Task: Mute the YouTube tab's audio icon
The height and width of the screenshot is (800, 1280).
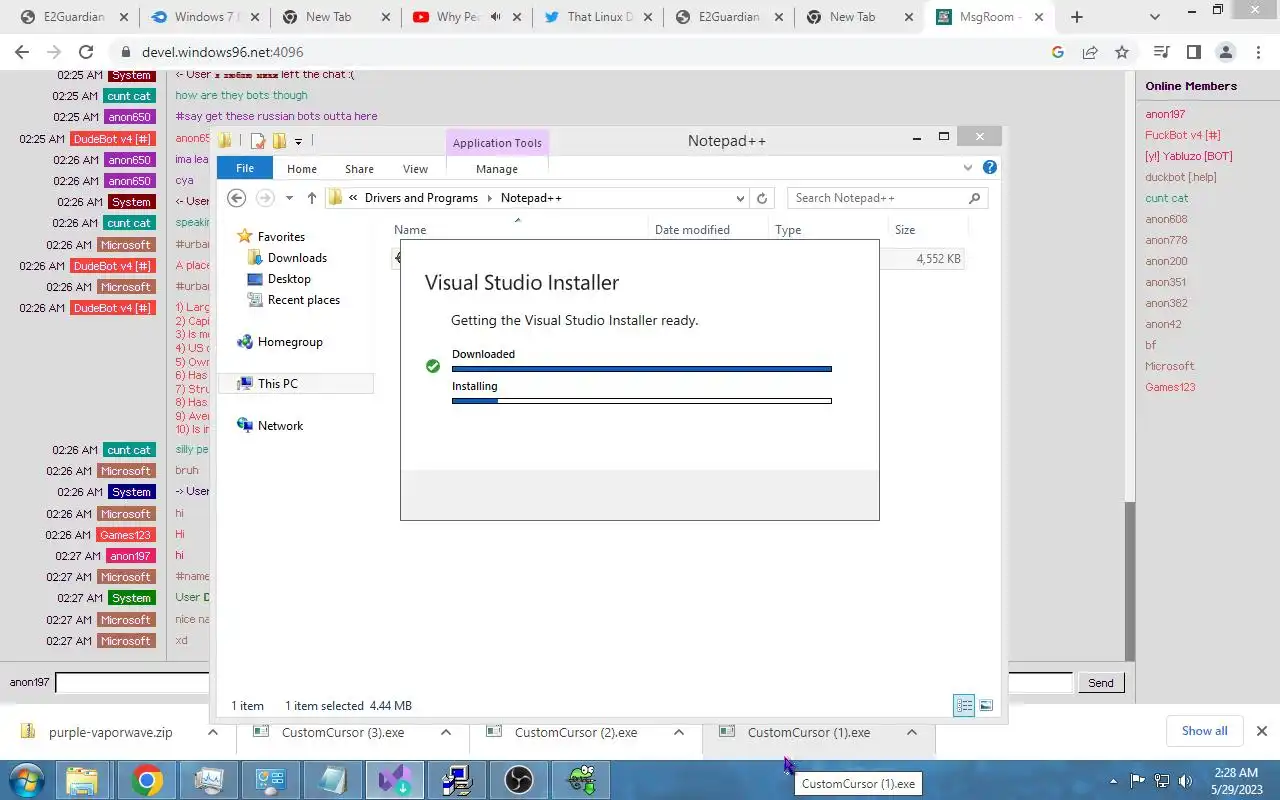Action: click(495, 17)
